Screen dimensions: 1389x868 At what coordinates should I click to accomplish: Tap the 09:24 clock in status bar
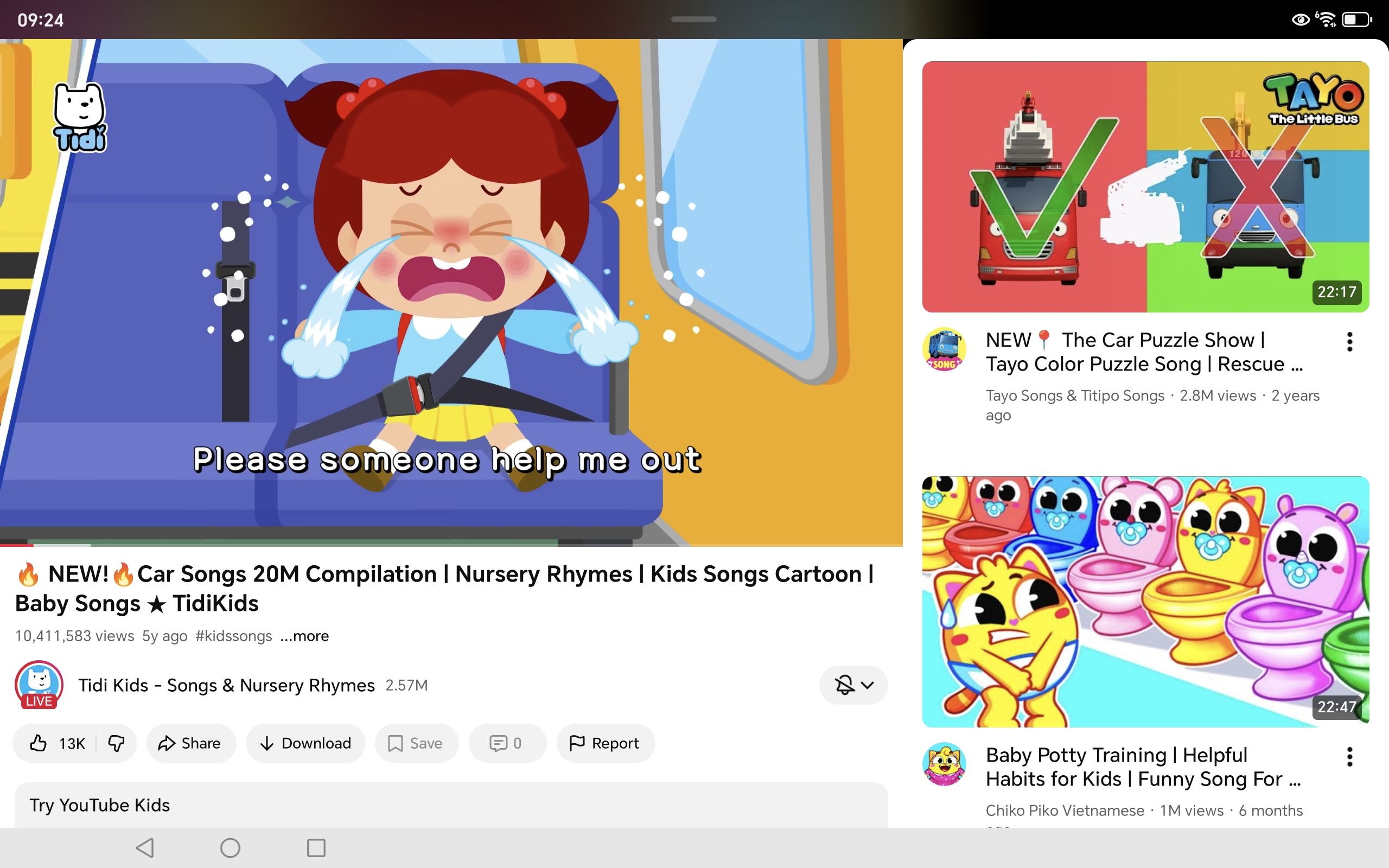[41, 20]
